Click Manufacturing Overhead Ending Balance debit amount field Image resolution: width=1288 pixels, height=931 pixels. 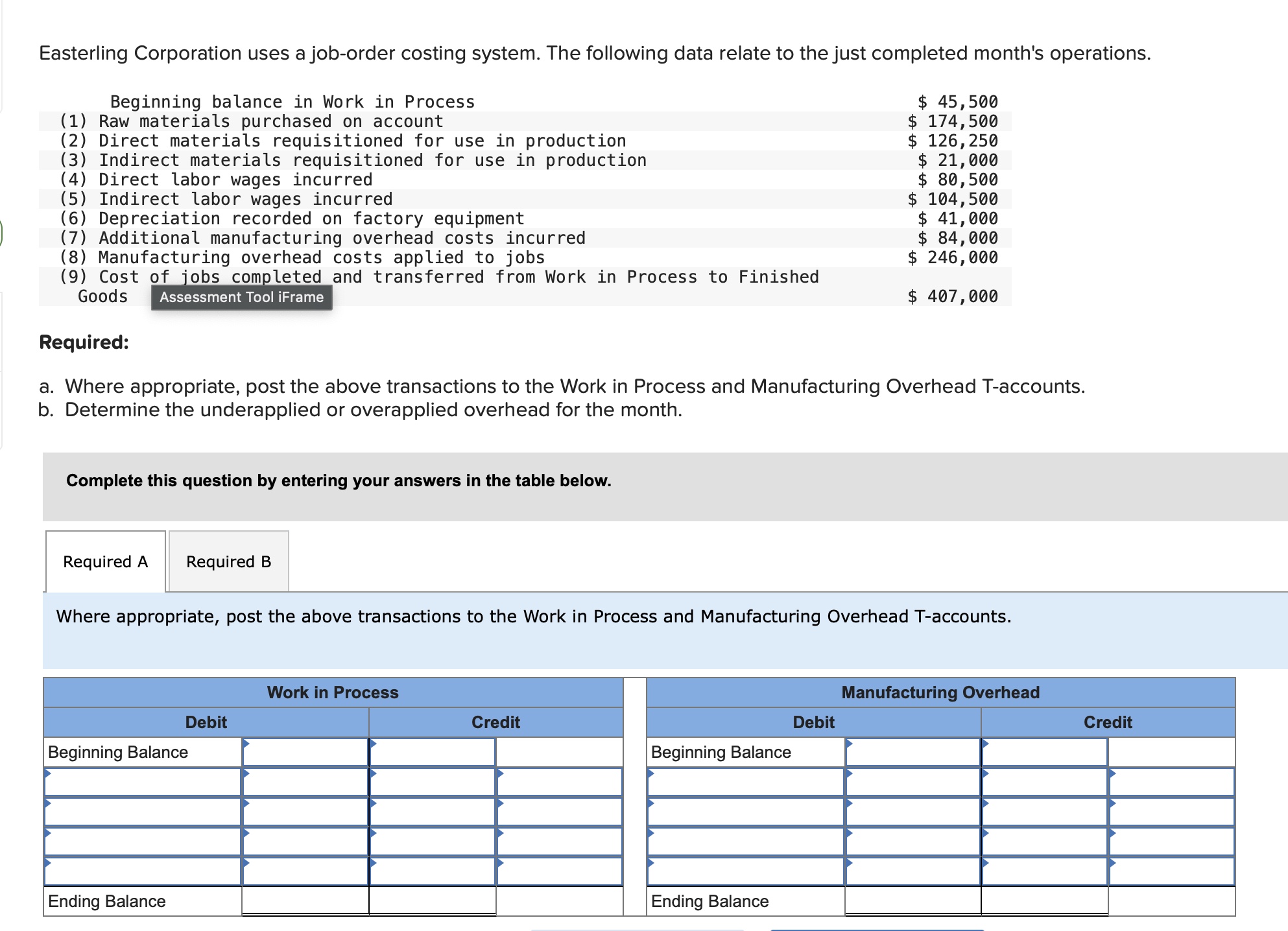[912, 901]
